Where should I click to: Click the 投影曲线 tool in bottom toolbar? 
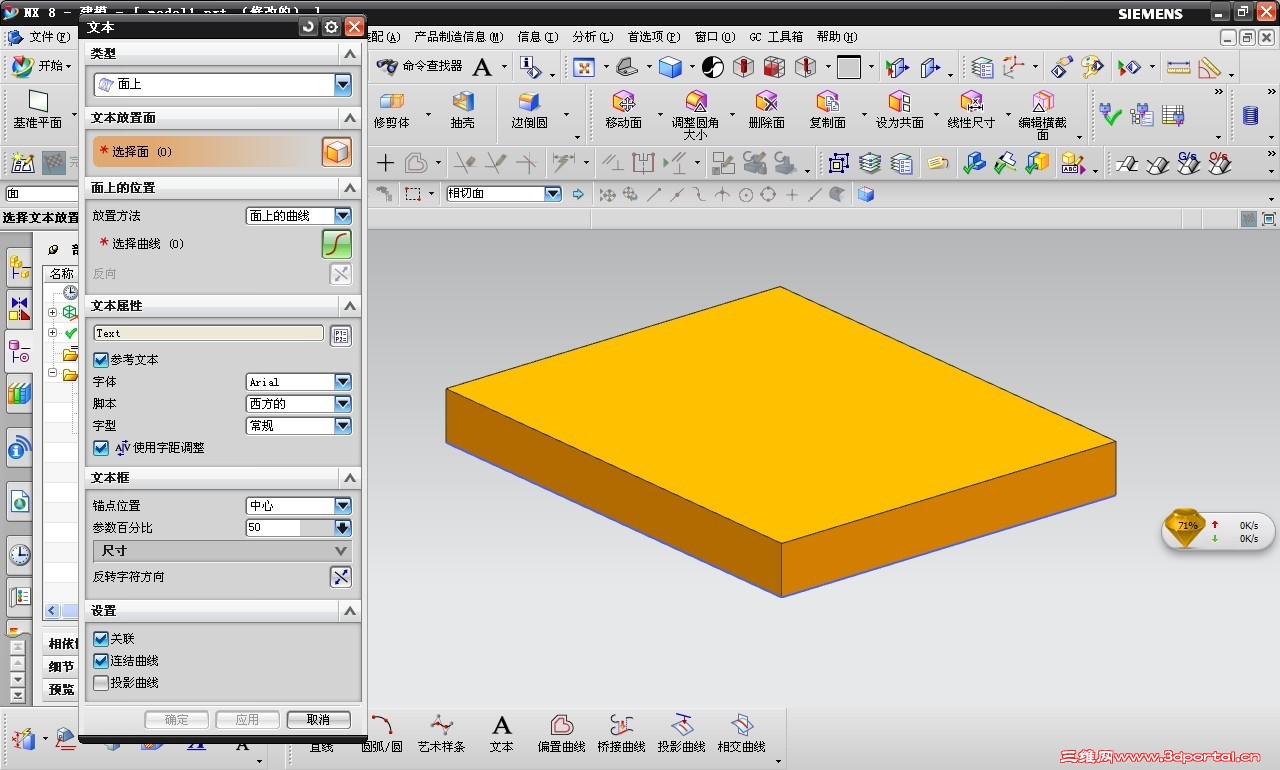click(681, 734)
